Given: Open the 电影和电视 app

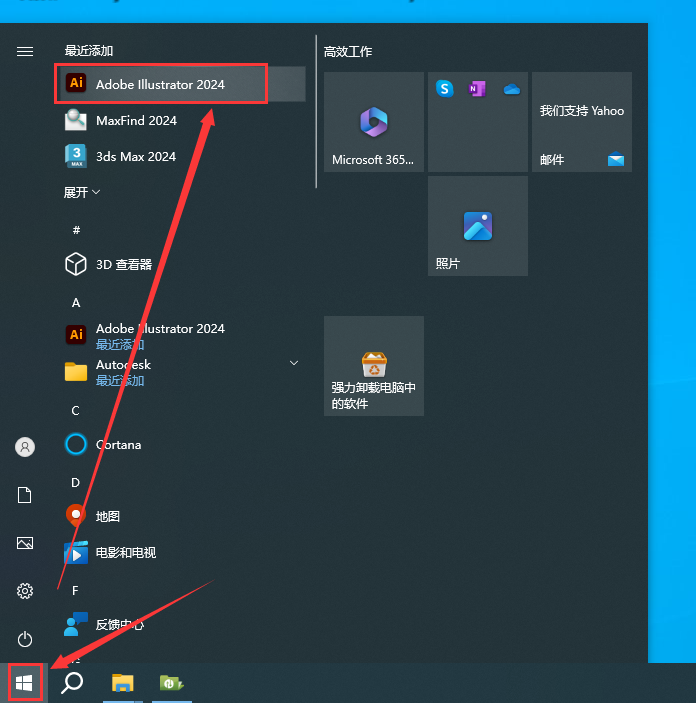Looking at the screenshot, I should click(x=125, y=552).
